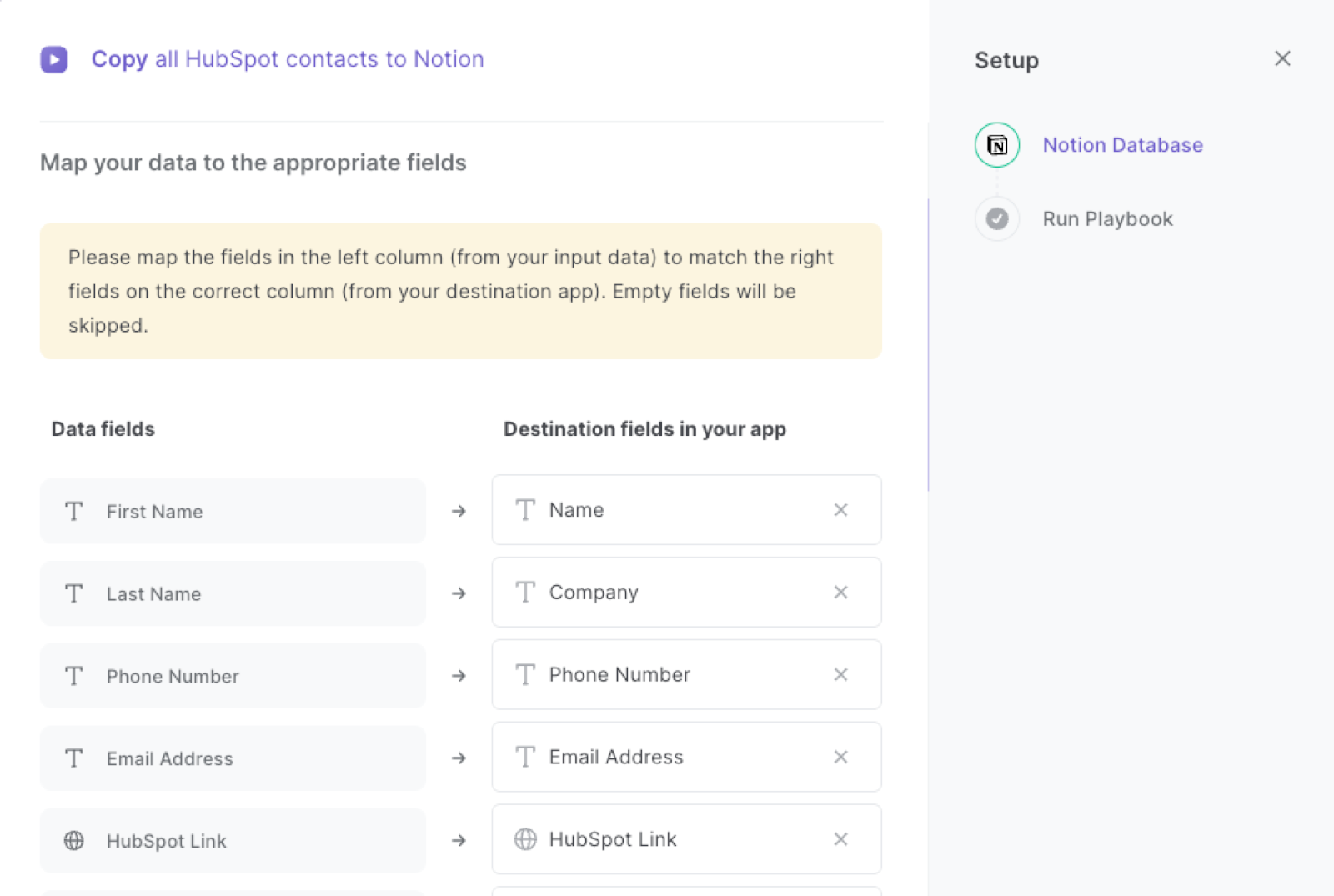Click the Setup panel heading
Viewport: 1334px width, 896px height.
click(1007, 60)
